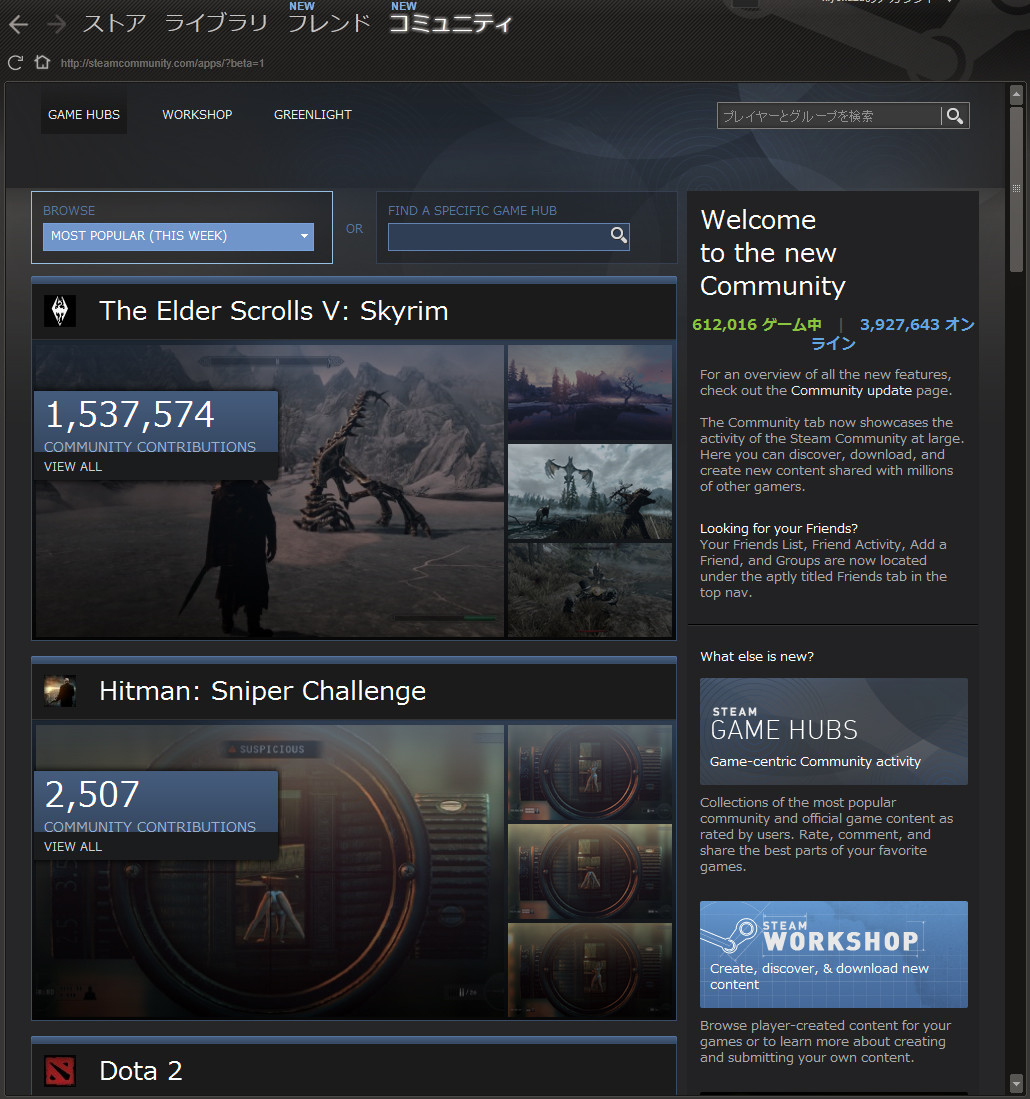1030x1099 pixels.
Task: Open the Steam GAME HUBS banner
Action: pyautogui.click(x=834, y=731)
